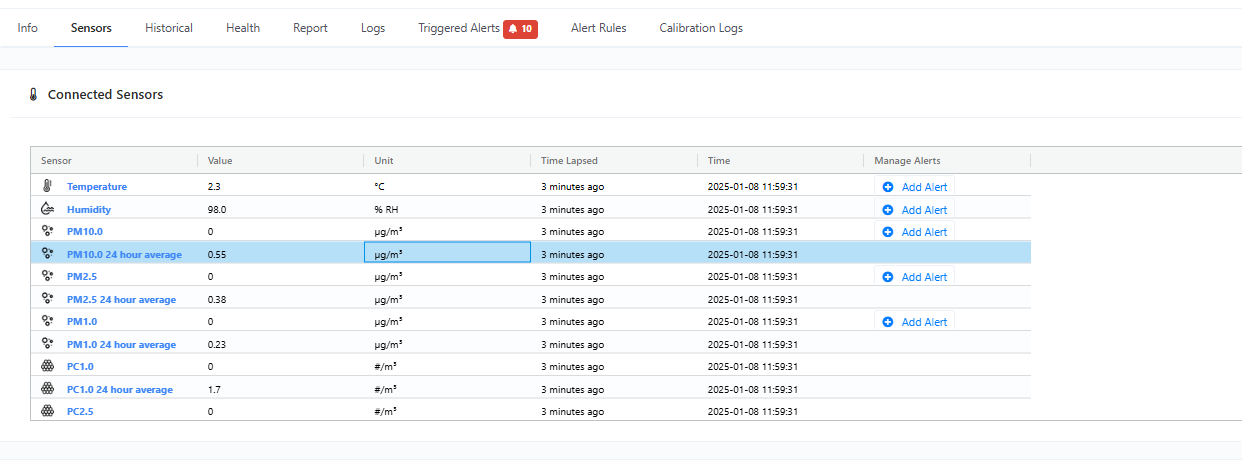Click the red alert bell badge showing 10
The width and height of the screenshot is (1242, 467).
pos(520,29)
